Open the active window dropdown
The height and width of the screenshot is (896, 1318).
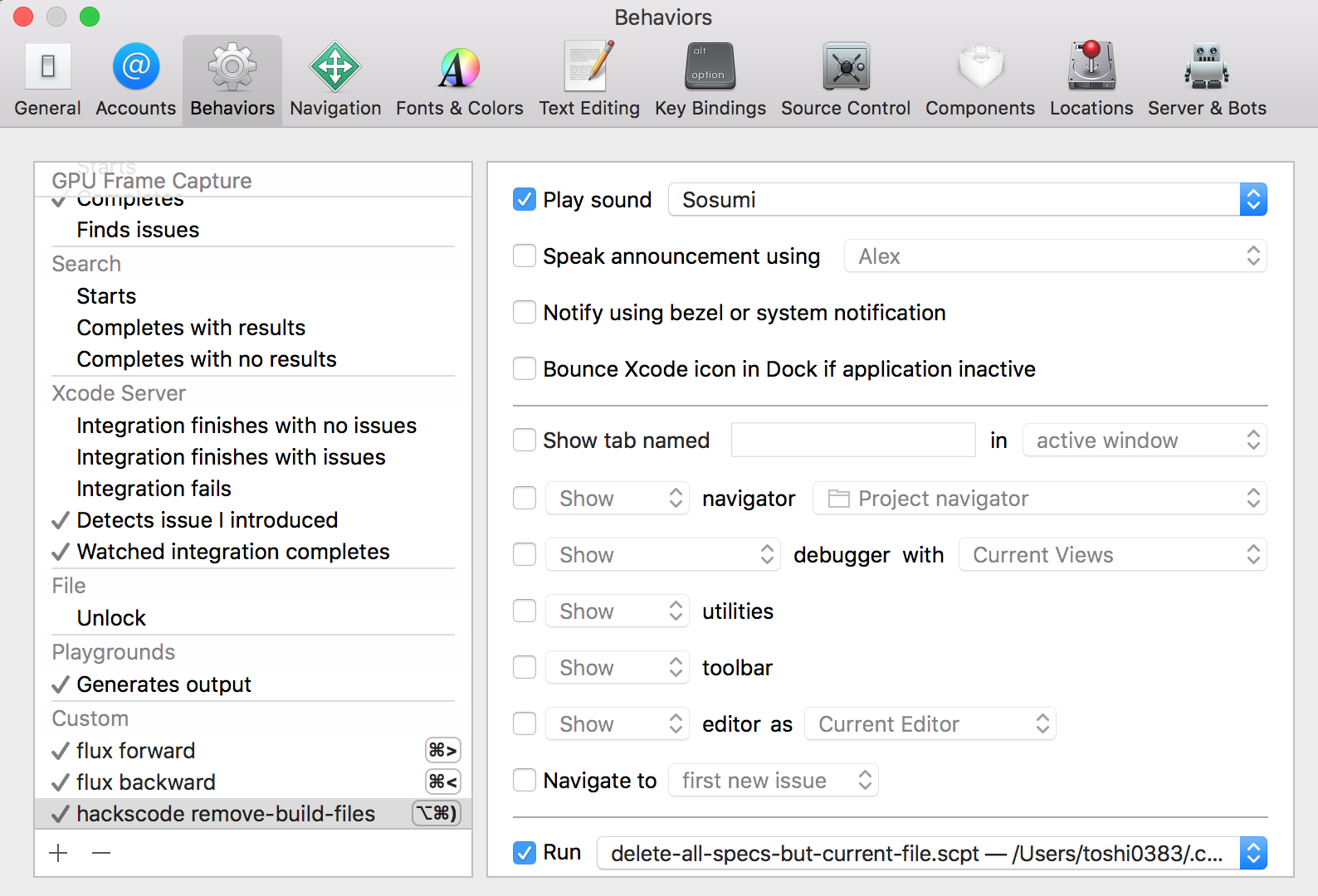[1145, 440]
